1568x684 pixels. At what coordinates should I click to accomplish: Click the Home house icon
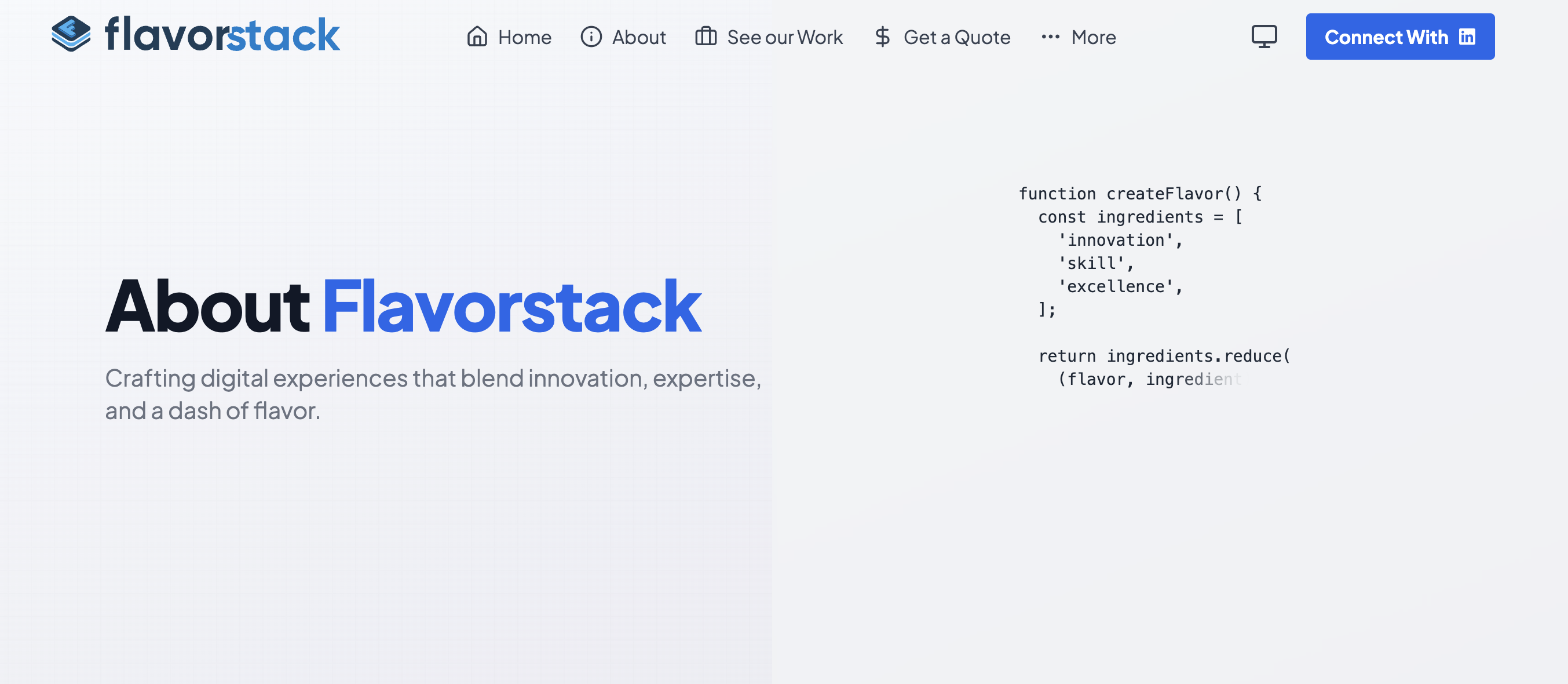tap(477, 37)
